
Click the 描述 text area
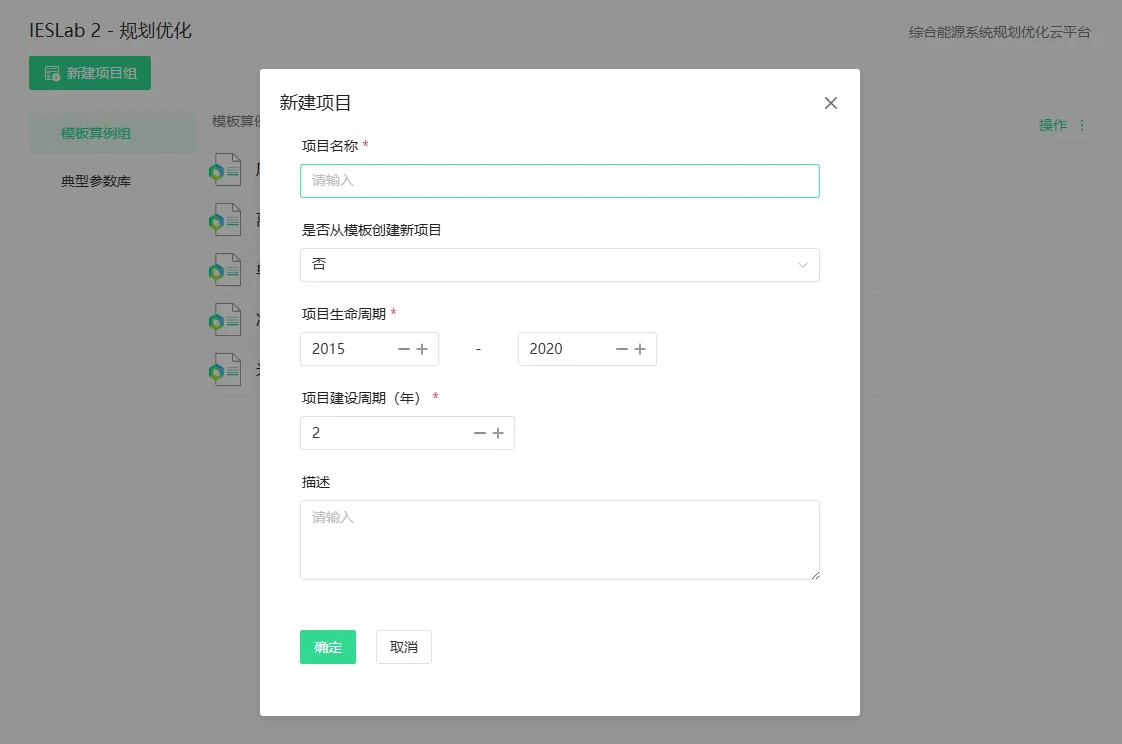coord(559,540)
